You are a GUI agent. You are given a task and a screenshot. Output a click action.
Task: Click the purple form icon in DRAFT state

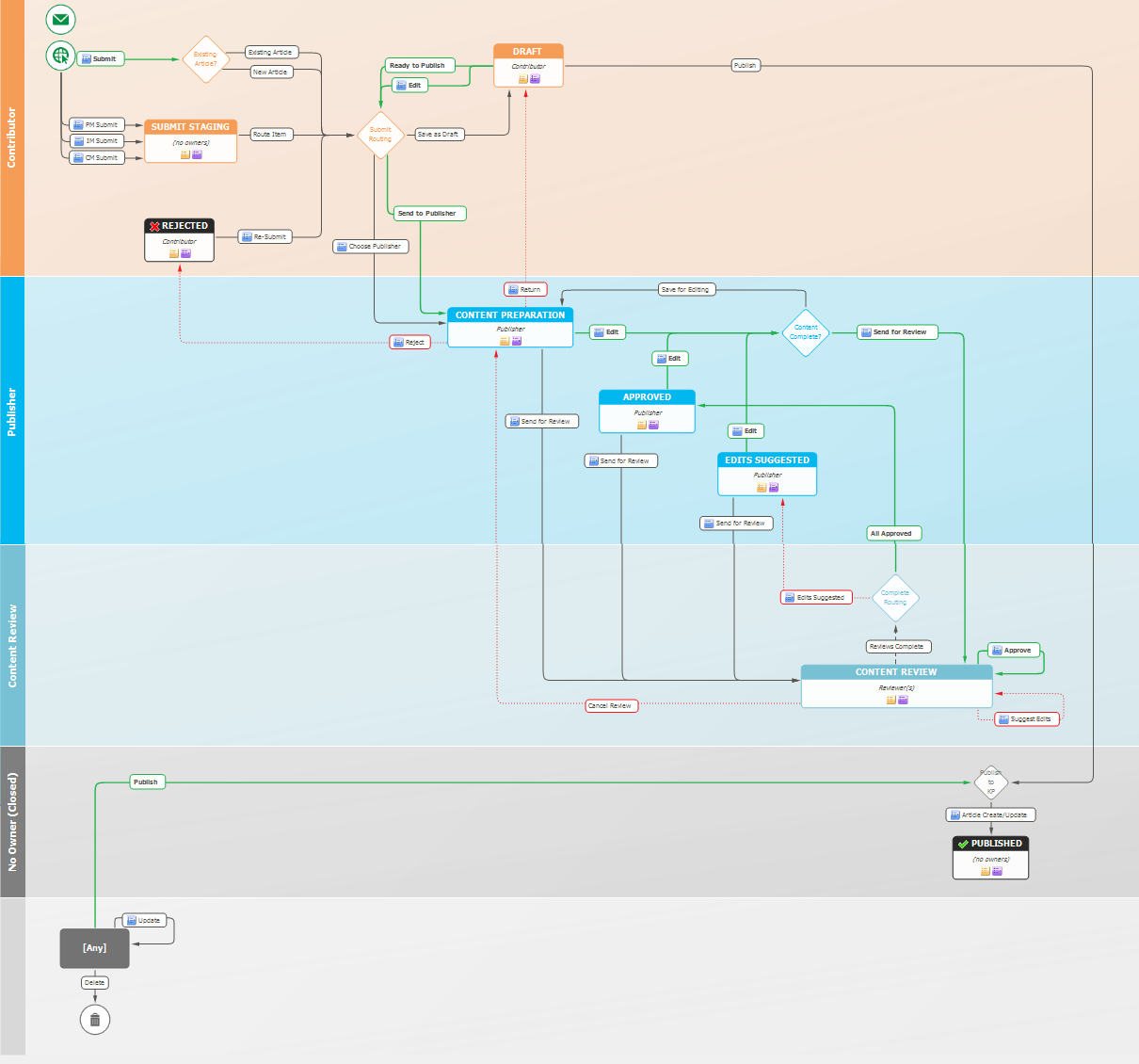coord(535,79)
